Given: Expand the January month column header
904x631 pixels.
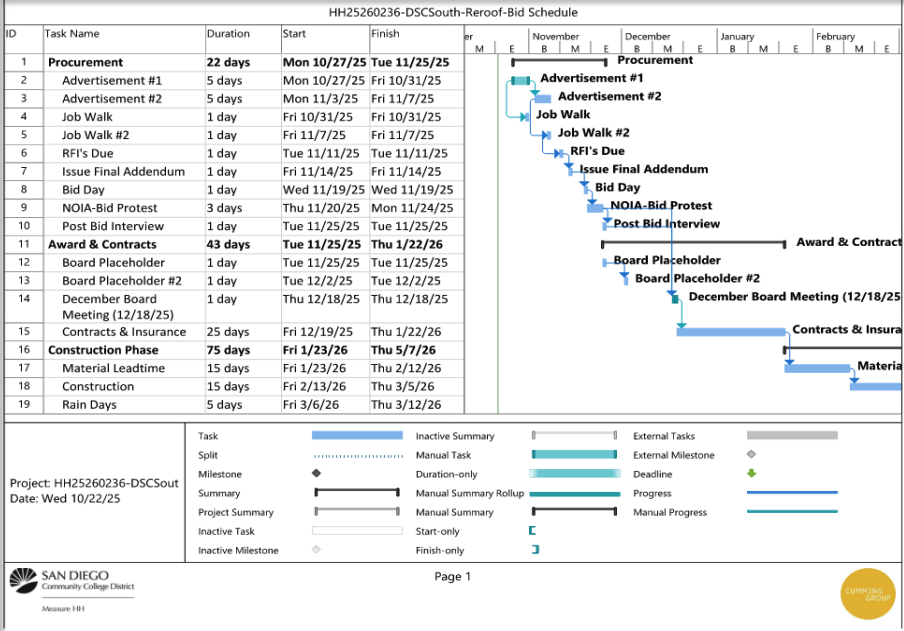Looking at the screenshot, I should (x=737, y=35).
